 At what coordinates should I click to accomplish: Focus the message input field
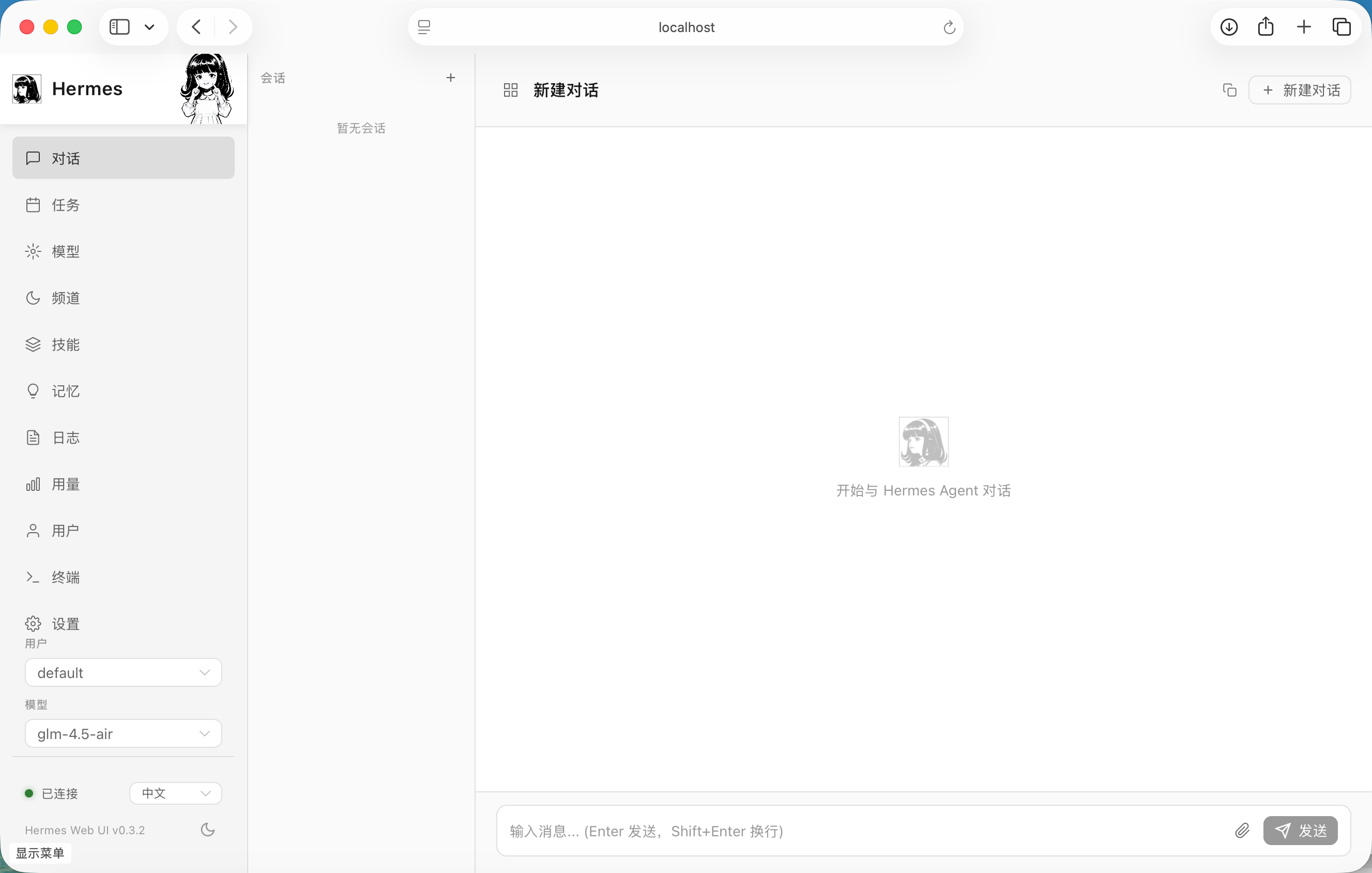(x=866, y=831)
